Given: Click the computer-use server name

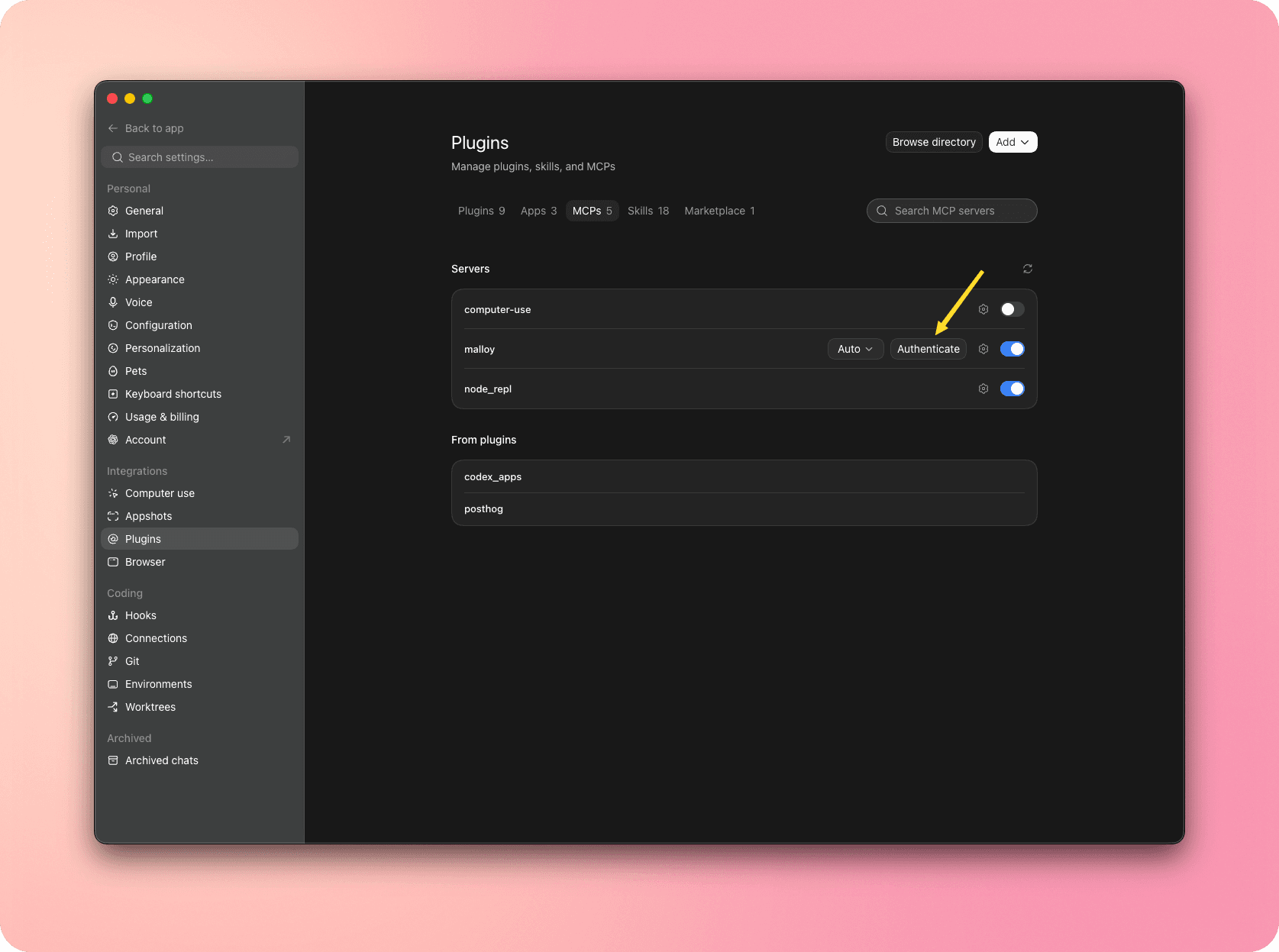Looking at the screenshot, I should tap(497, 309).
